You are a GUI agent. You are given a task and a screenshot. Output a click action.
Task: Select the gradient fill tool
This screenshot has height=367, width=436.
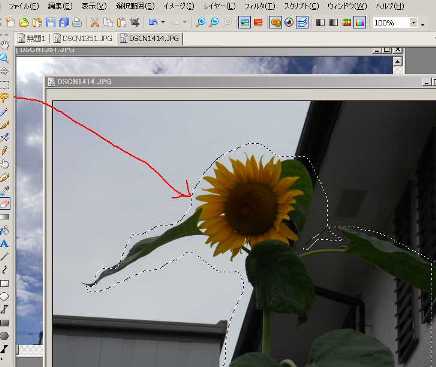(4, 217)
